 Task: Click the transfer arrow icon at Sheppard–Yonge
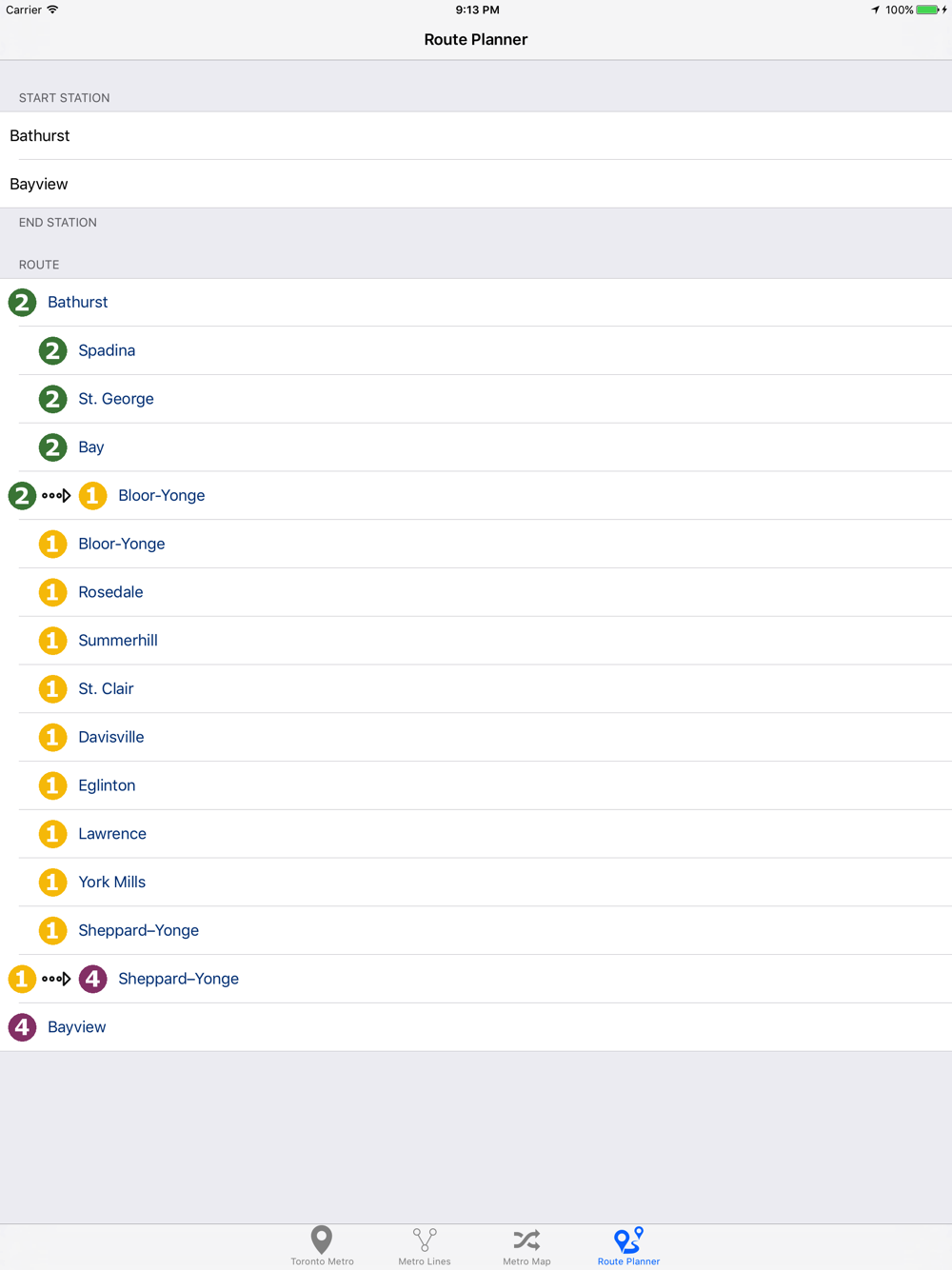coord(56,979)
